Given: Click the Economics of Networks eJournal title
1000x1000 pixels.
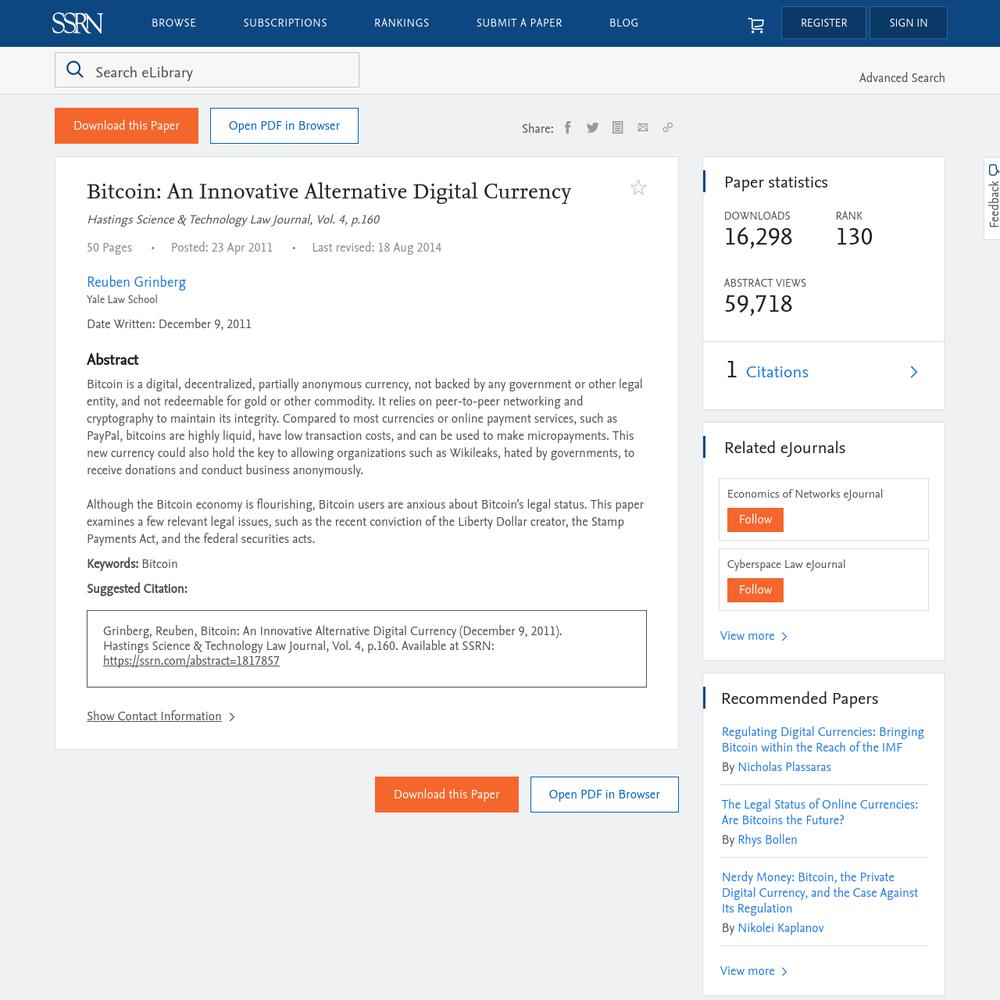Looking at the screenshot, I should [x=805, y=494].
